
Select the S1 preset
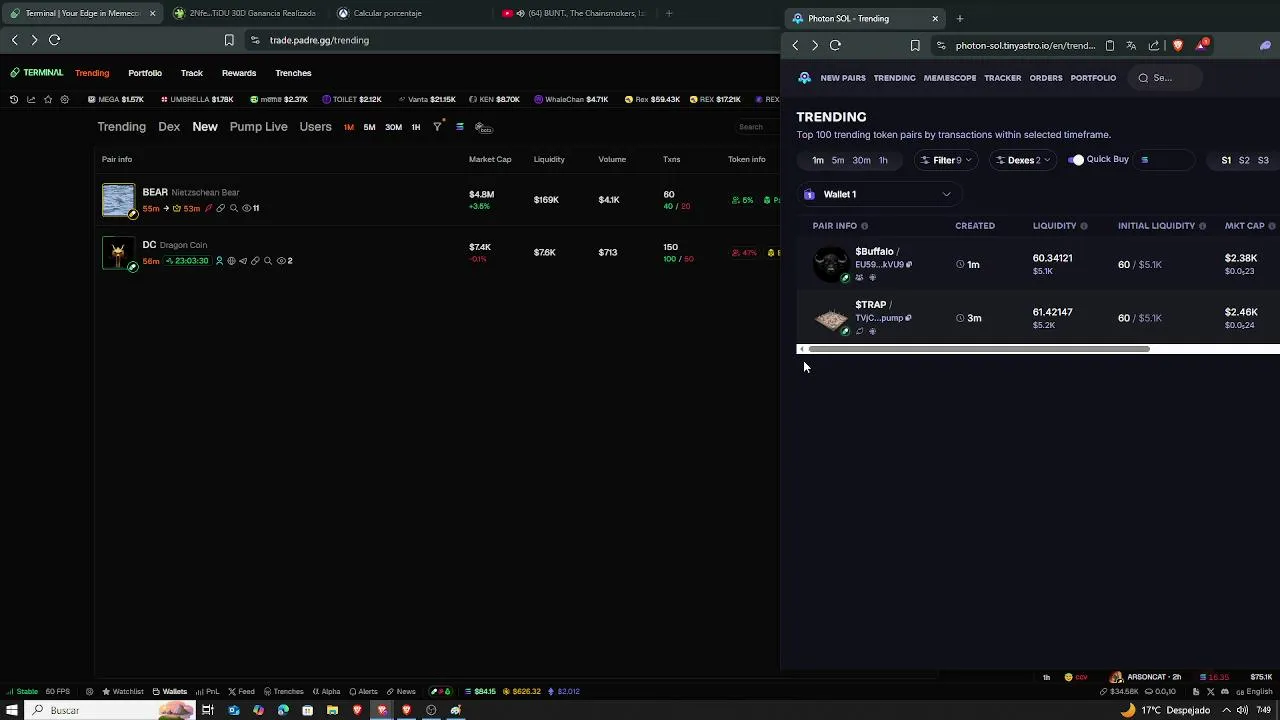pos(1226,160)
